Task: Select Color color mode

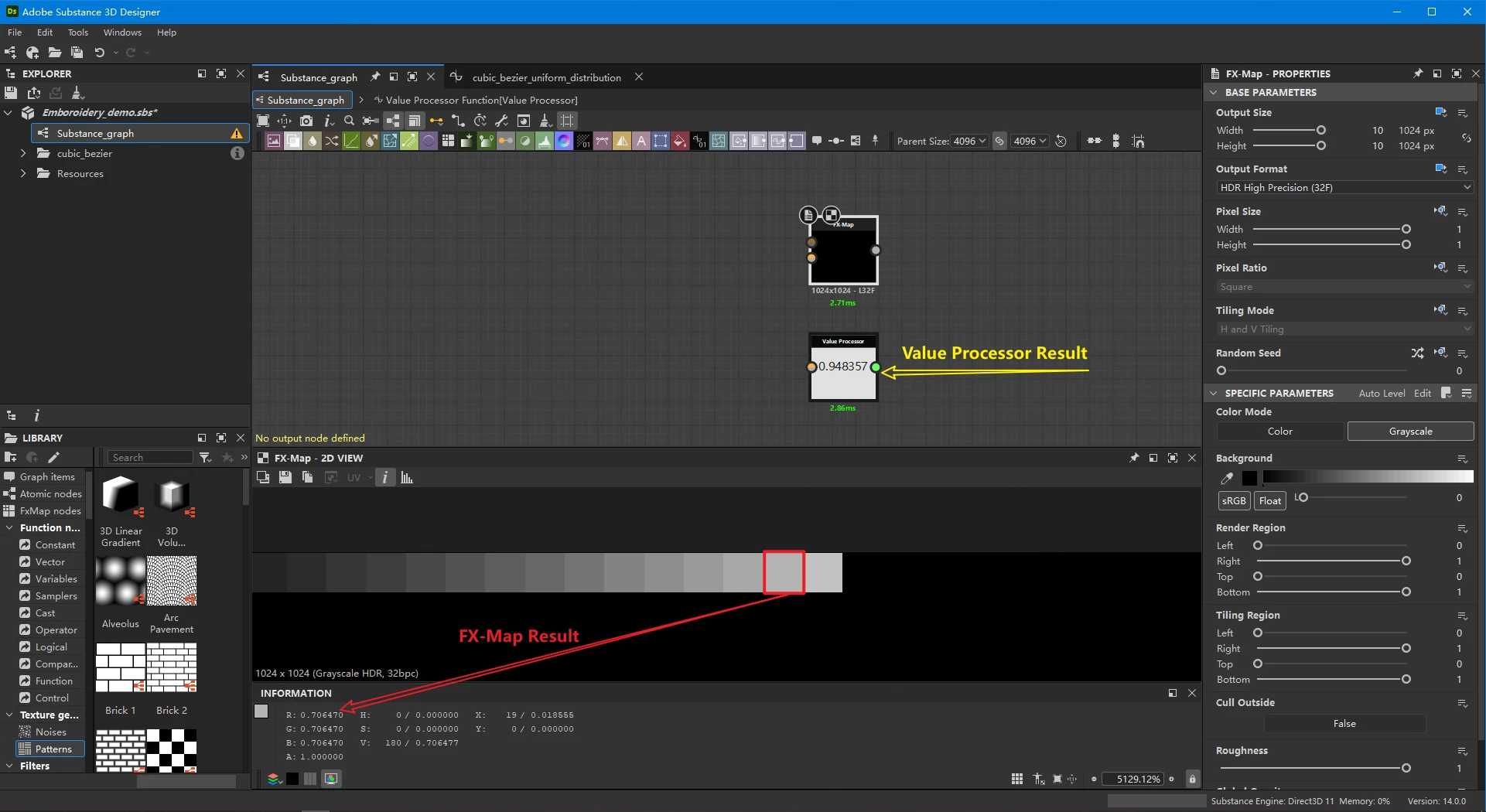Action: coord(1279,432)
